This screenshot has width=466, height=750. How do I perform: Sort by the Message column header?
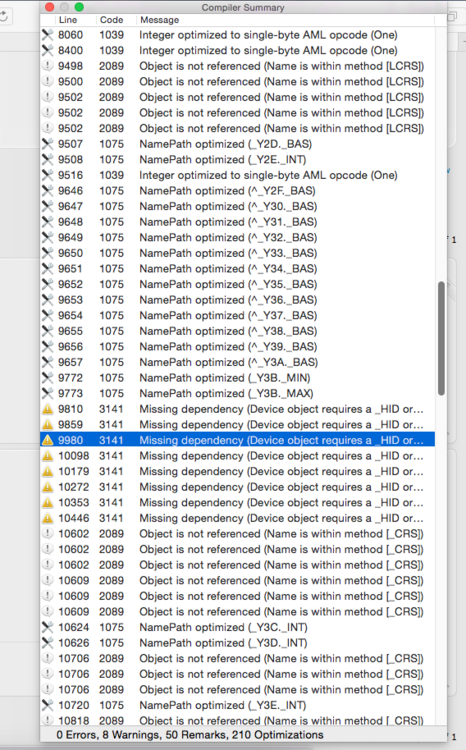pyautogui.click(x=159, y=20)
